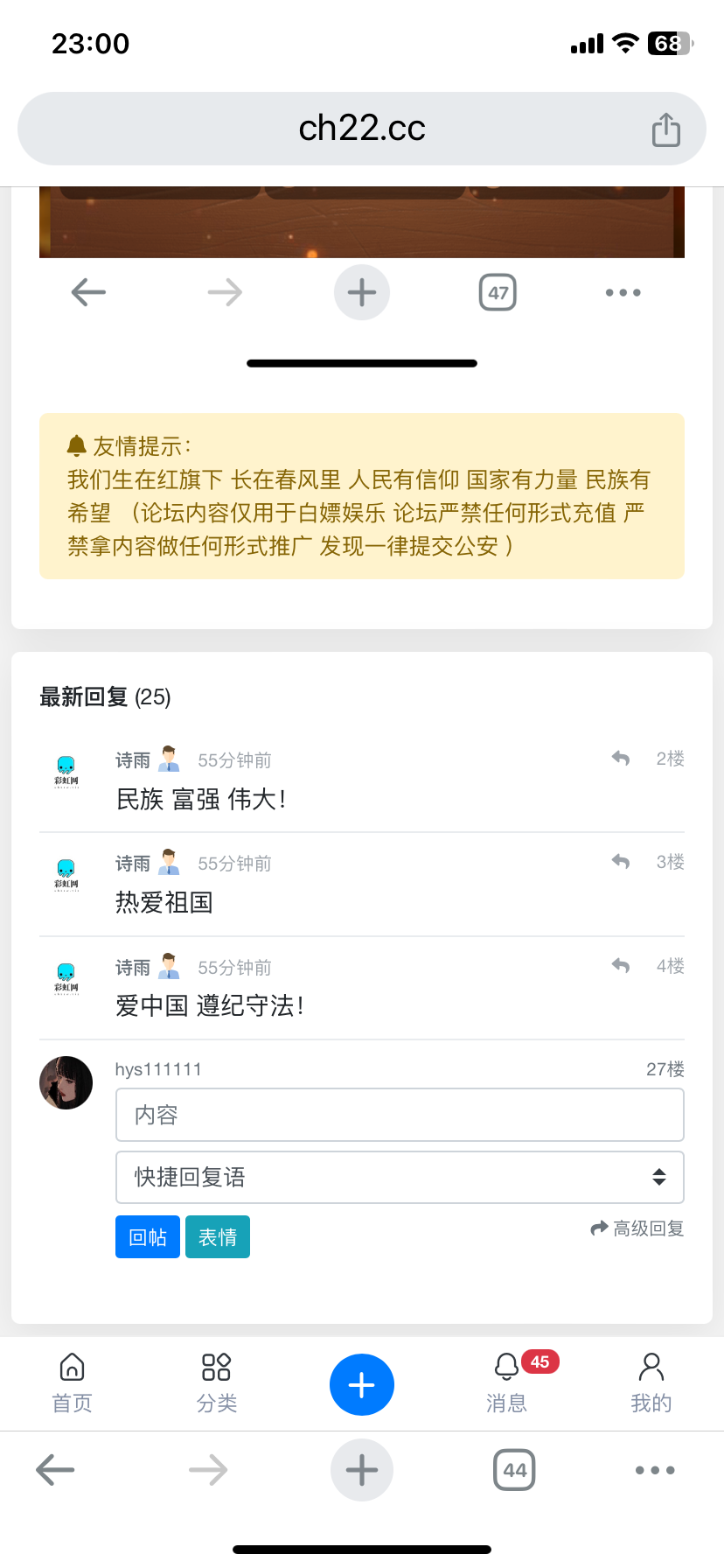Tap the hys111111 user avatar
Viewport: 724px width, 1568px height.
(x=66, y=1083)
